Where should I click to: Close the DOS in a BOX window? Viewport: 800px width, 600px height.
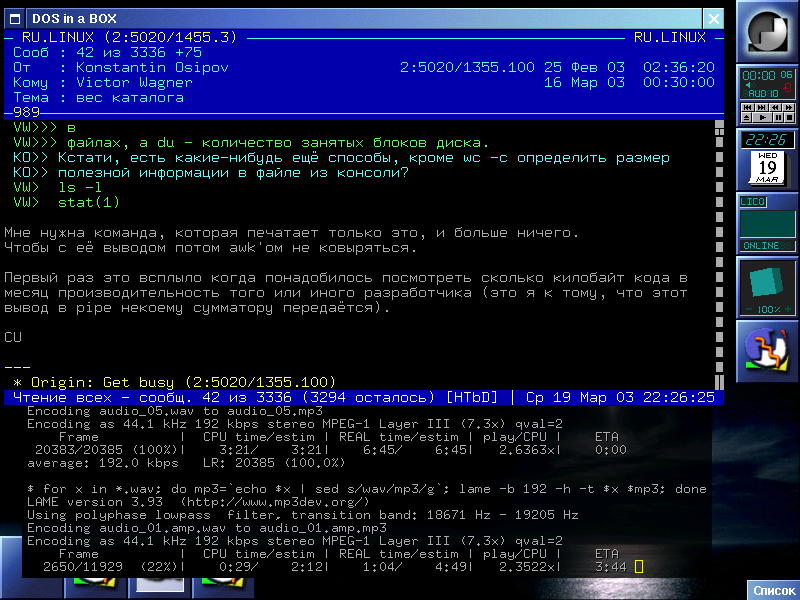[x=713, y=18]
